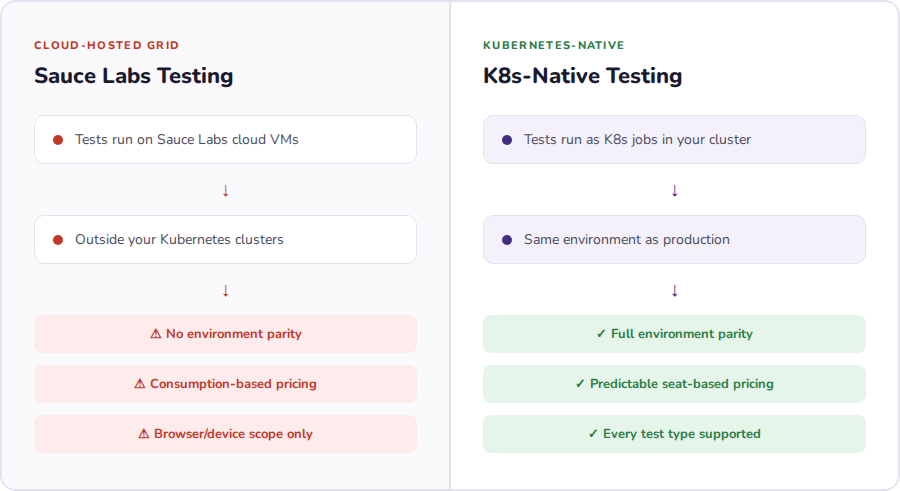
Task: Click the red dot beside Outside your Kubernetes clusters
Action: [58, 240]
